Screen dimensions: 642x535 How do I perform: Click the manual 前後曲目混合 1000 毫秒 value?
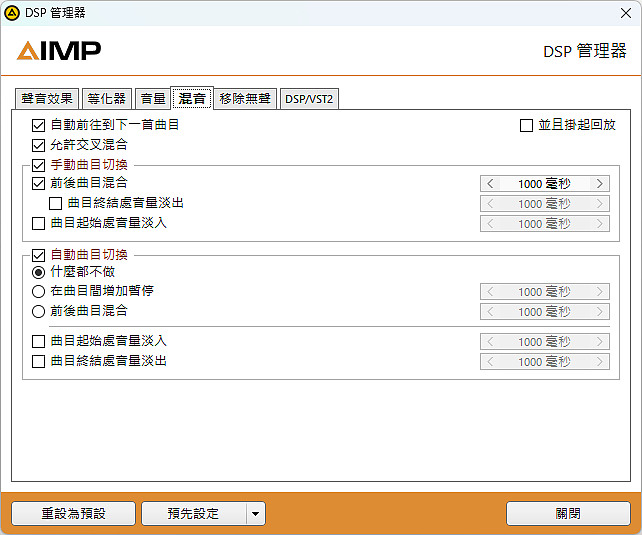point(545,183)
